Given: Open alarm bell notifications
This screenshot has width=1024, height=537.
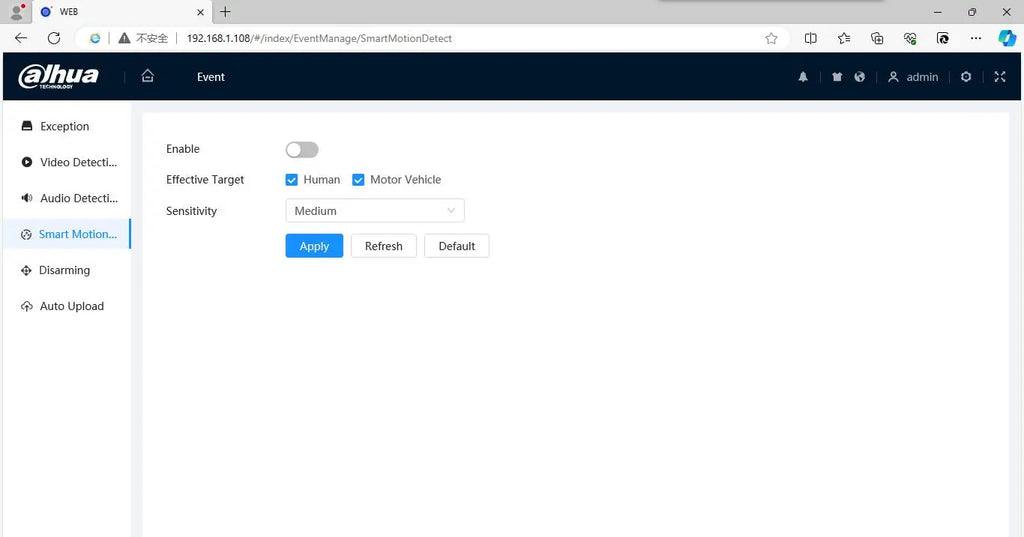Looking at the screenshot, I should pos(803,76).
